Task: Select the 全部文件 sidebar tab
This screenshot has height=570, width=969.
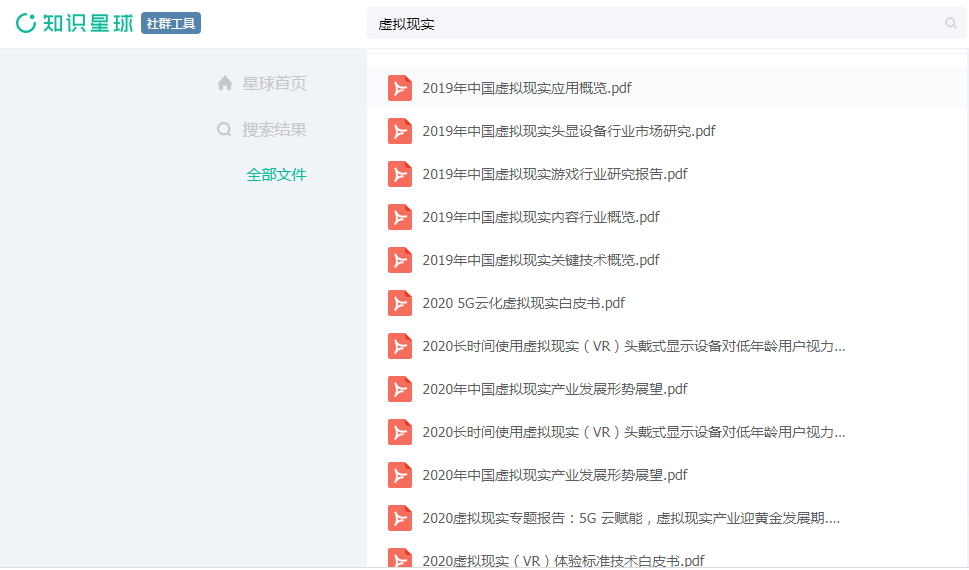Action: pos(276,175)
